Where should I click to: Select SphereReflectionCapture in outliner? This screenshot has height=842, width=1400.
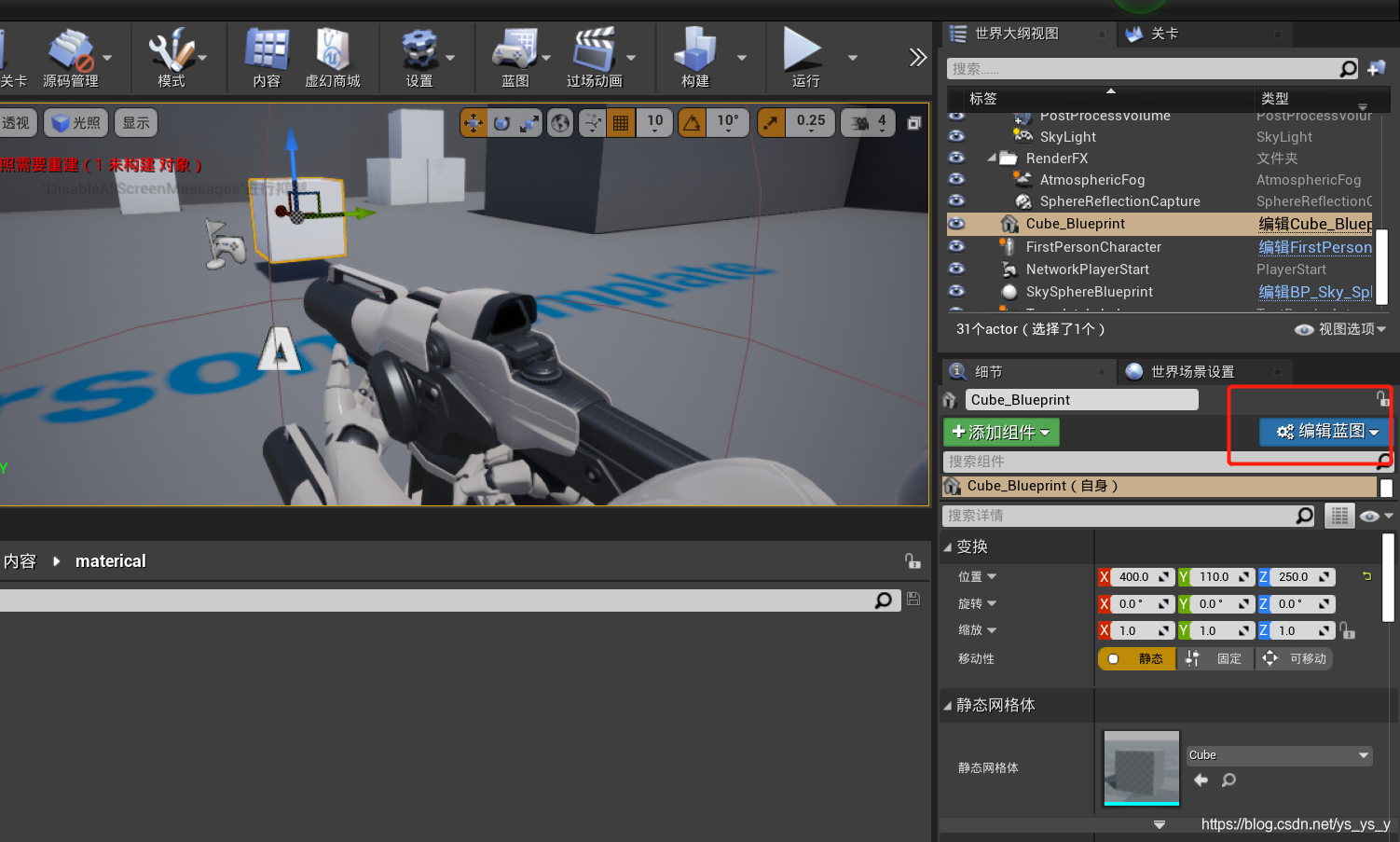[x=1119, y=201]
